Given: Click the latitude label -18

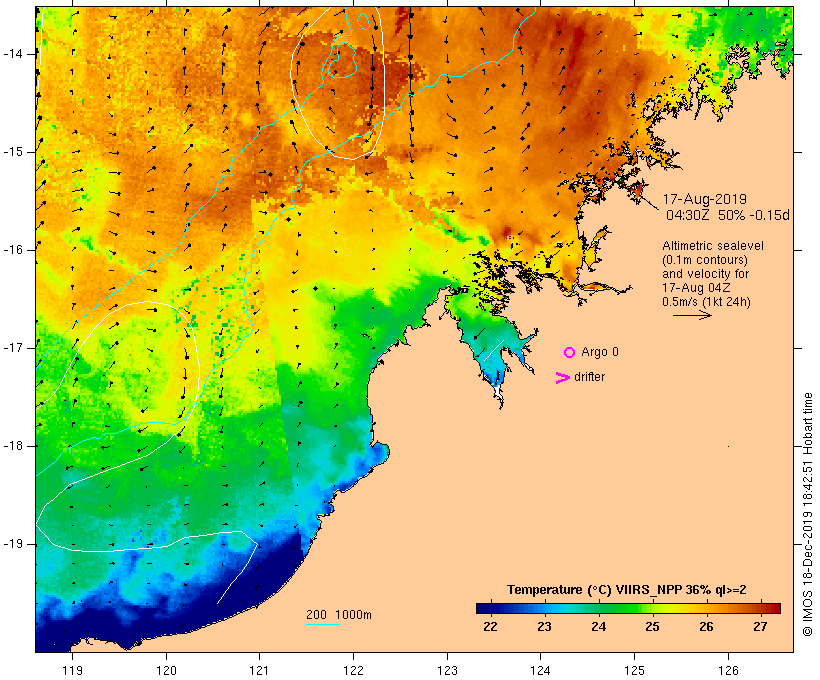Looking at the screenshot, I should pyautogui.click(x=13, y=446).
